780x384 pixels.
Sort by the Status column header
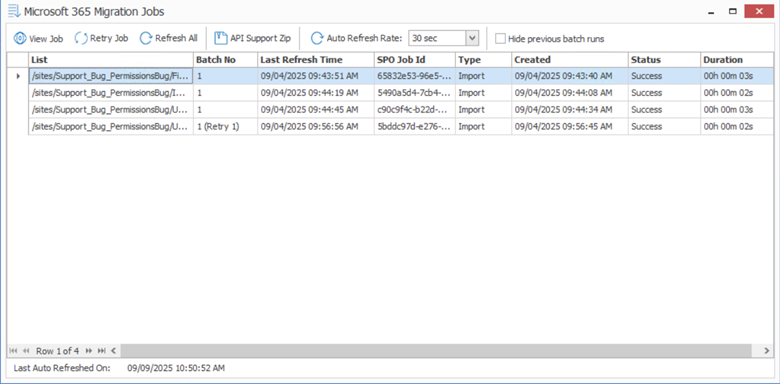pyautogui.click(x=664, y=60)
